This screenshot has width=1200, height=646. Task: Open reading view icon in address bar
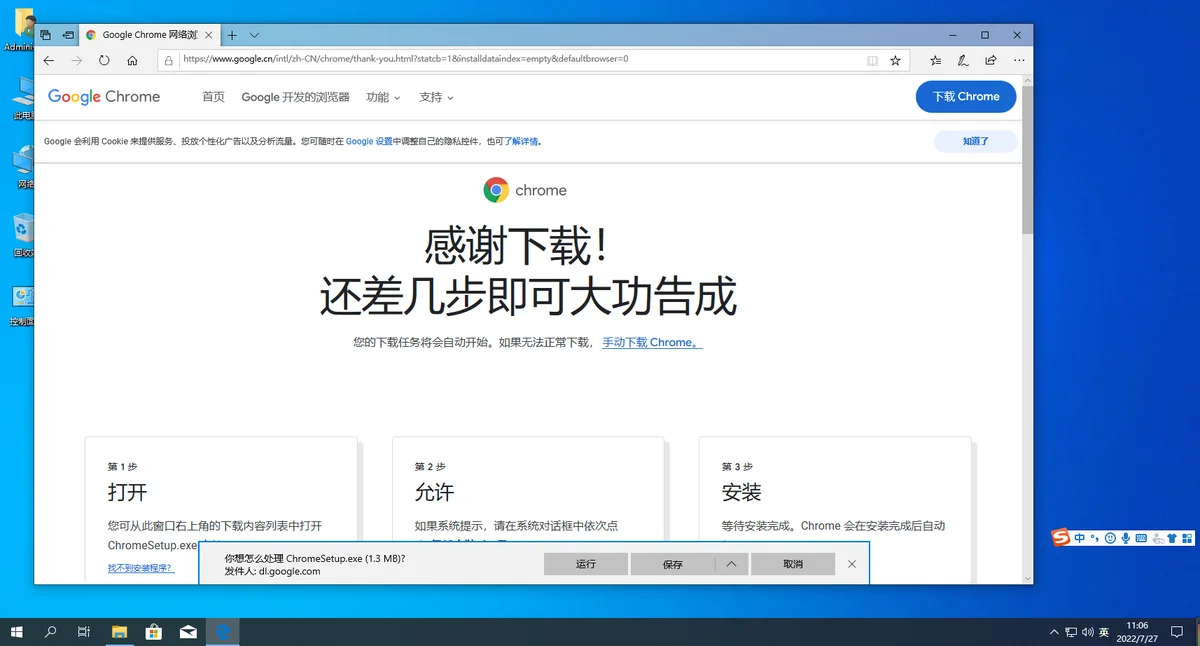click(x=872, y=60)
